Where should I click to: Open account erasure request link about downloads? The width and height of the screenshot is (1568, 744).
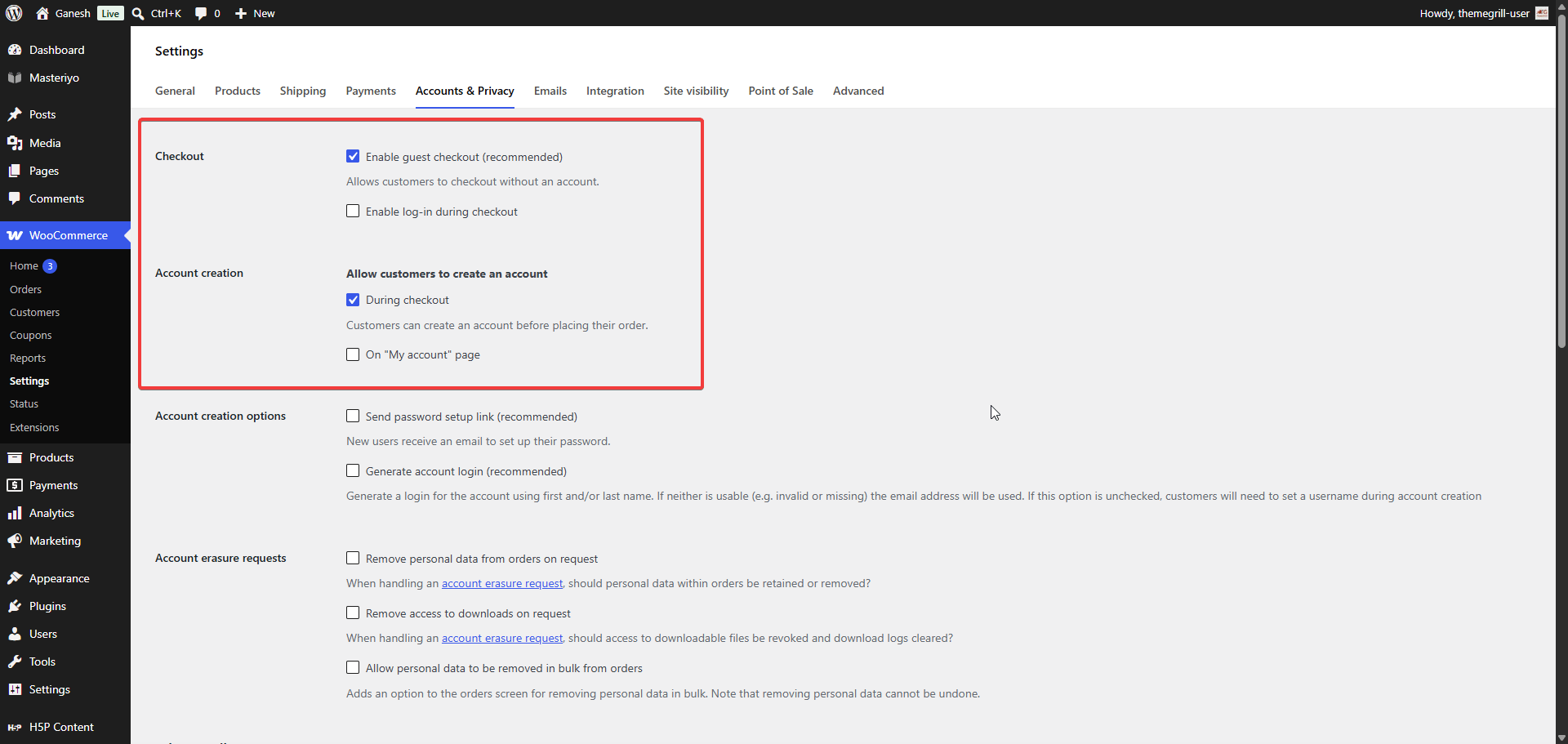[502, 638]
